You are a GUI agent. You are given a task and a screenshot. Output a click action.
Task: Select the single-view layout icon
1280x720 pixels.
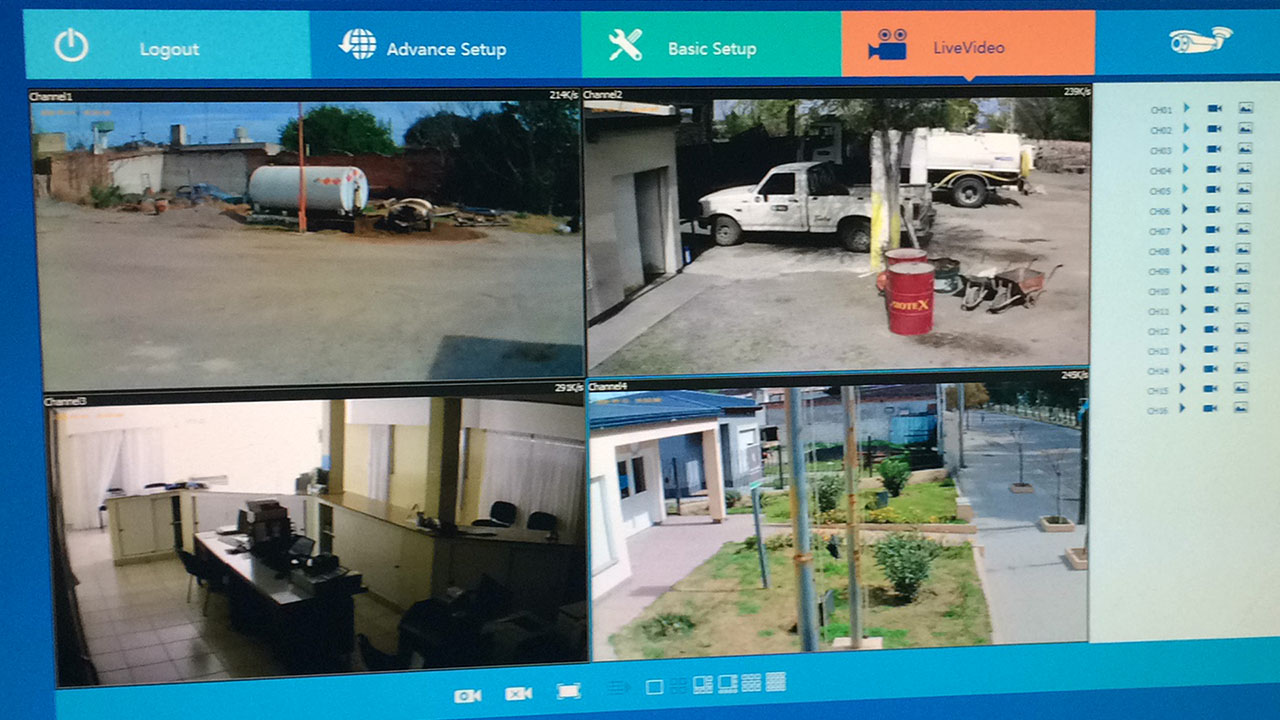click(655, 687)
